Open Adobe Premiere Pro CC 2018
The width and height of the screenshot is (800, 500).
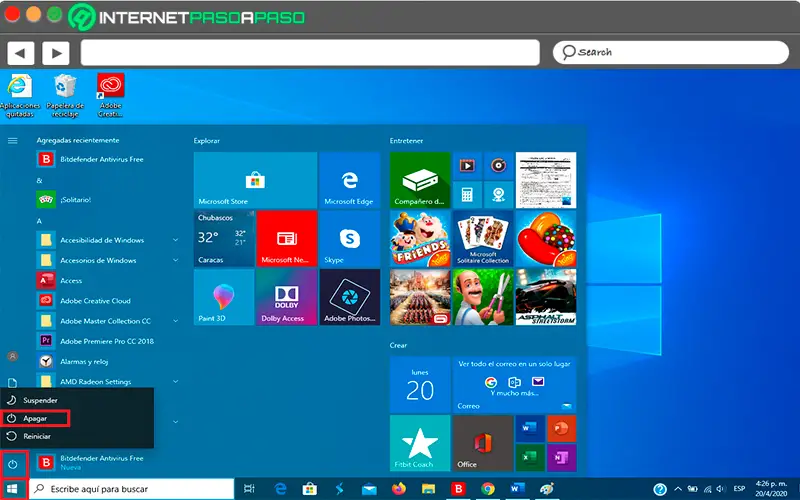[109, 341]
